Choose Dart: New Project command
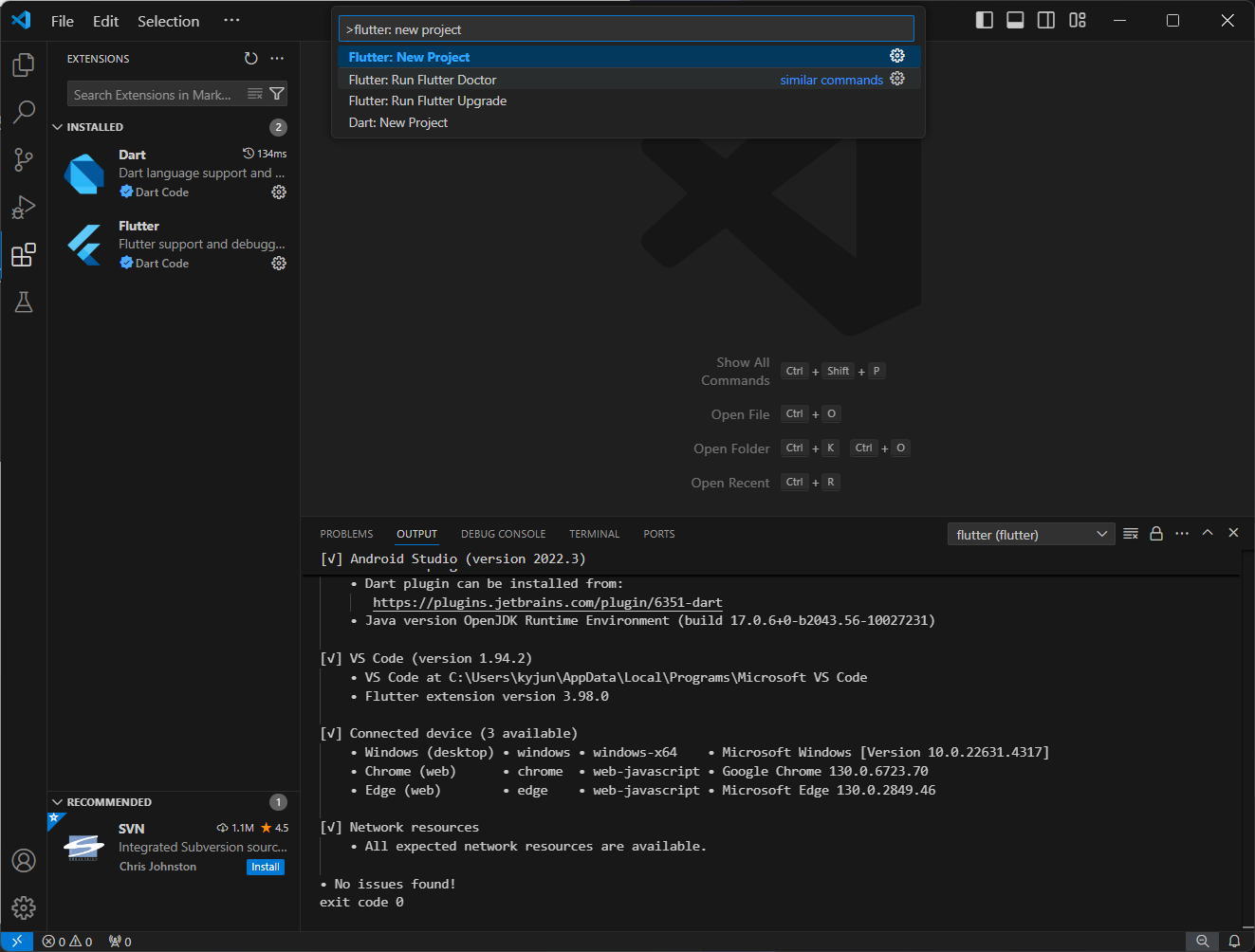 [x=629, y=122]
